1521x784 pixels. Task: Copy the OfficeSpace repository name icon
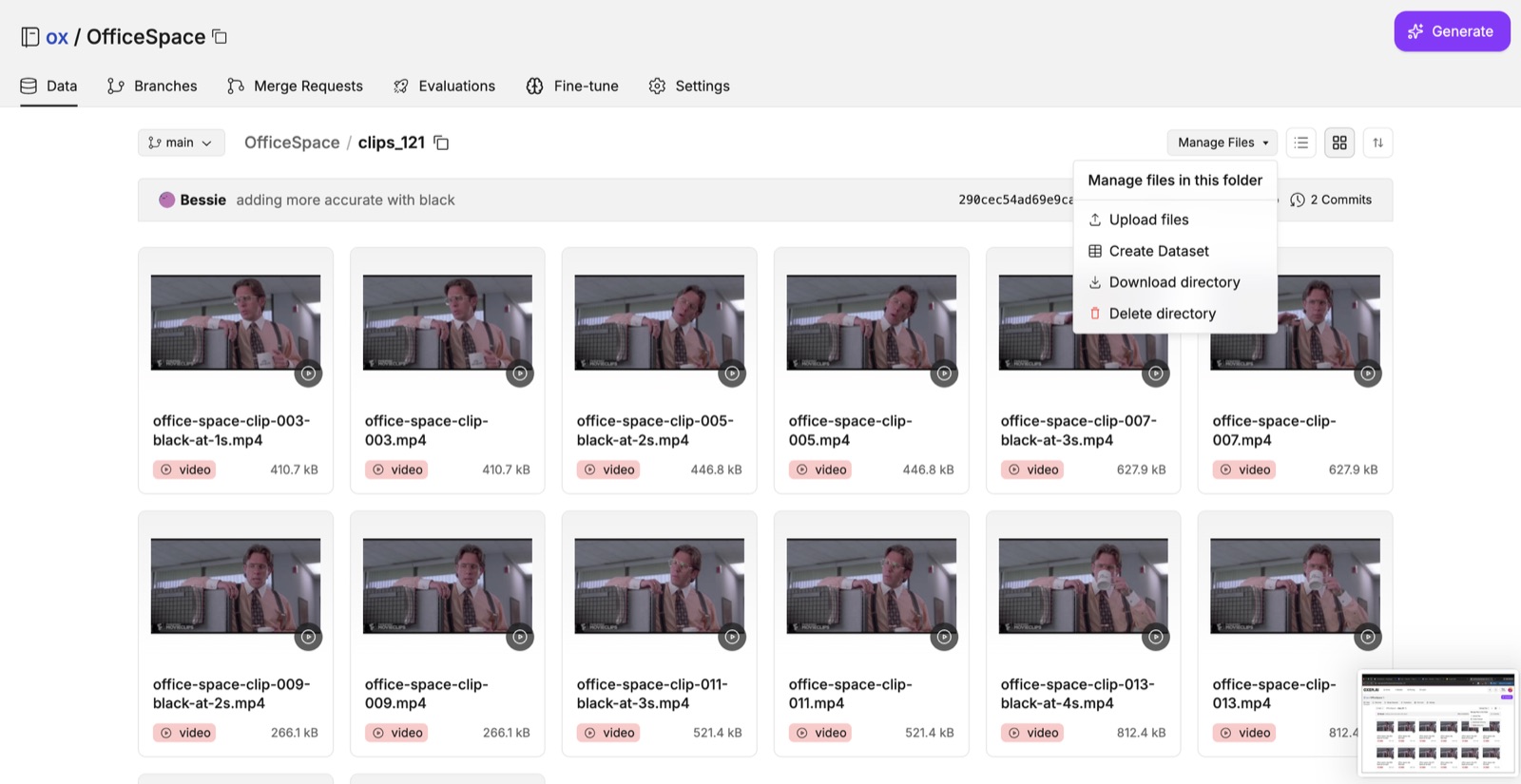pyautogui.click(x=220, y=36)
